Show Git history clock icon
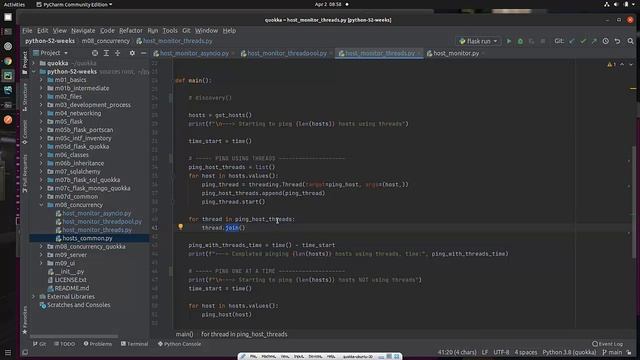Image resolution: width=640 pixels, height=360 pixels. pyautogui.click(x=606, y=41)
